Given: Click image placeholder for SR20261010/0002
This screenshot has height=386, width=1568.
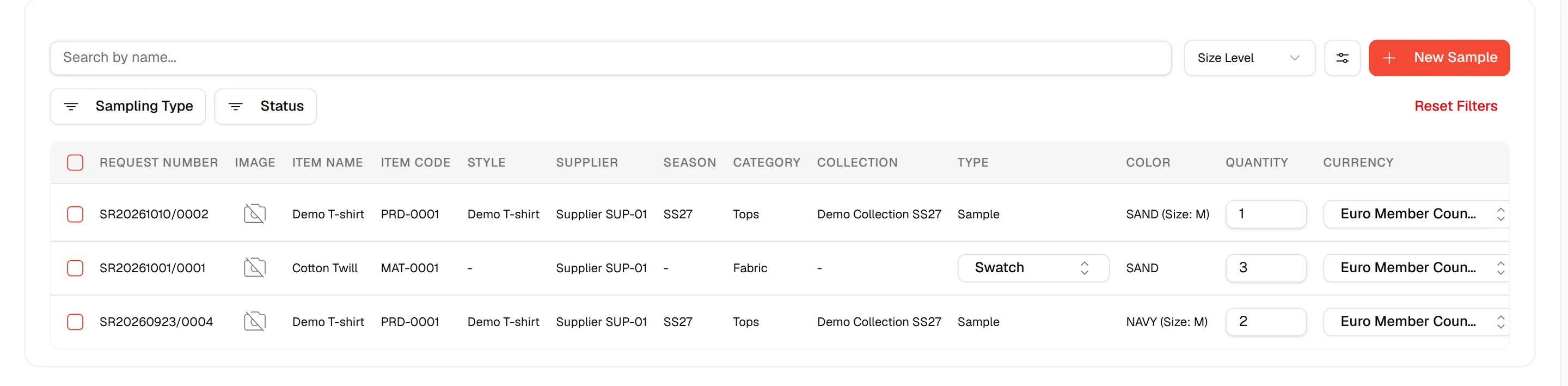Looking at the screenshot, I should coord(254,214).
